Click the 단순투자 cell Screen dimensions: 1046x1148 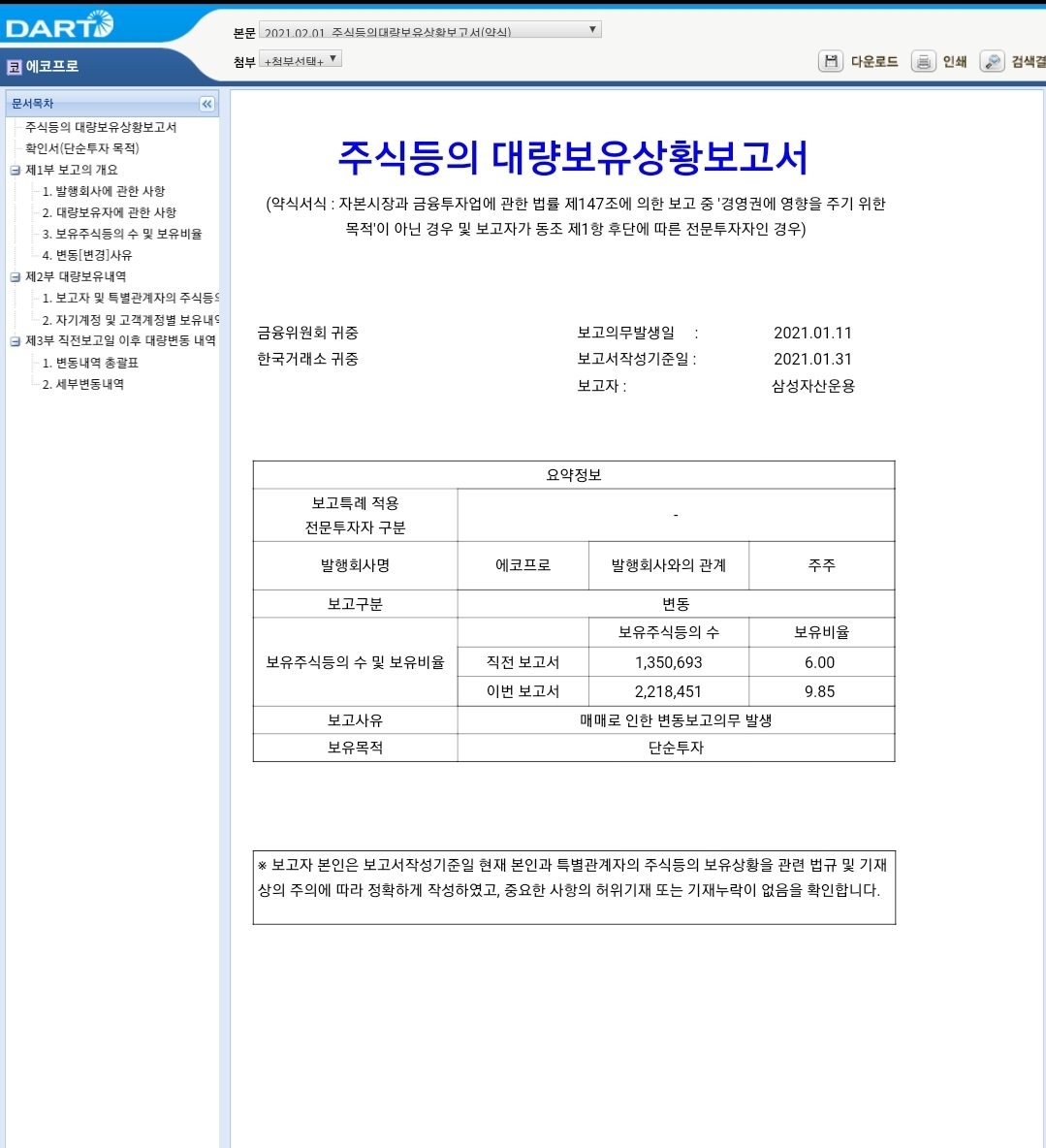(x=676, y=748)
